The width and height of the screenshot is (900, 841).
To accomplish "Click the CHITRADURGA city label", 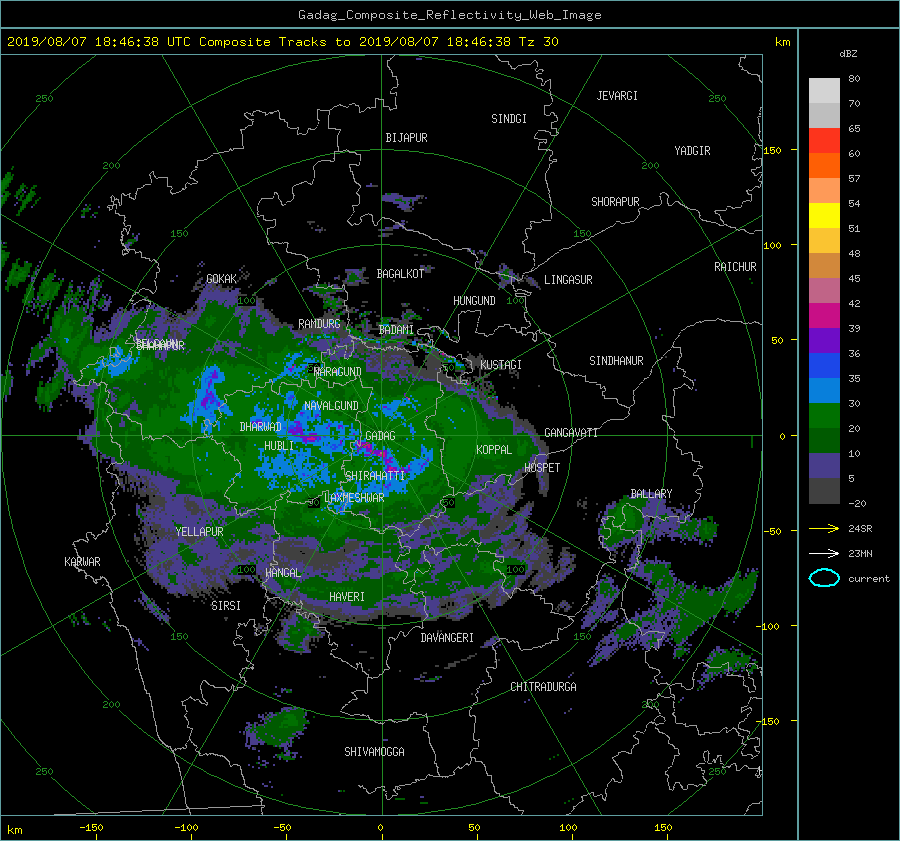I will [543, 687].
